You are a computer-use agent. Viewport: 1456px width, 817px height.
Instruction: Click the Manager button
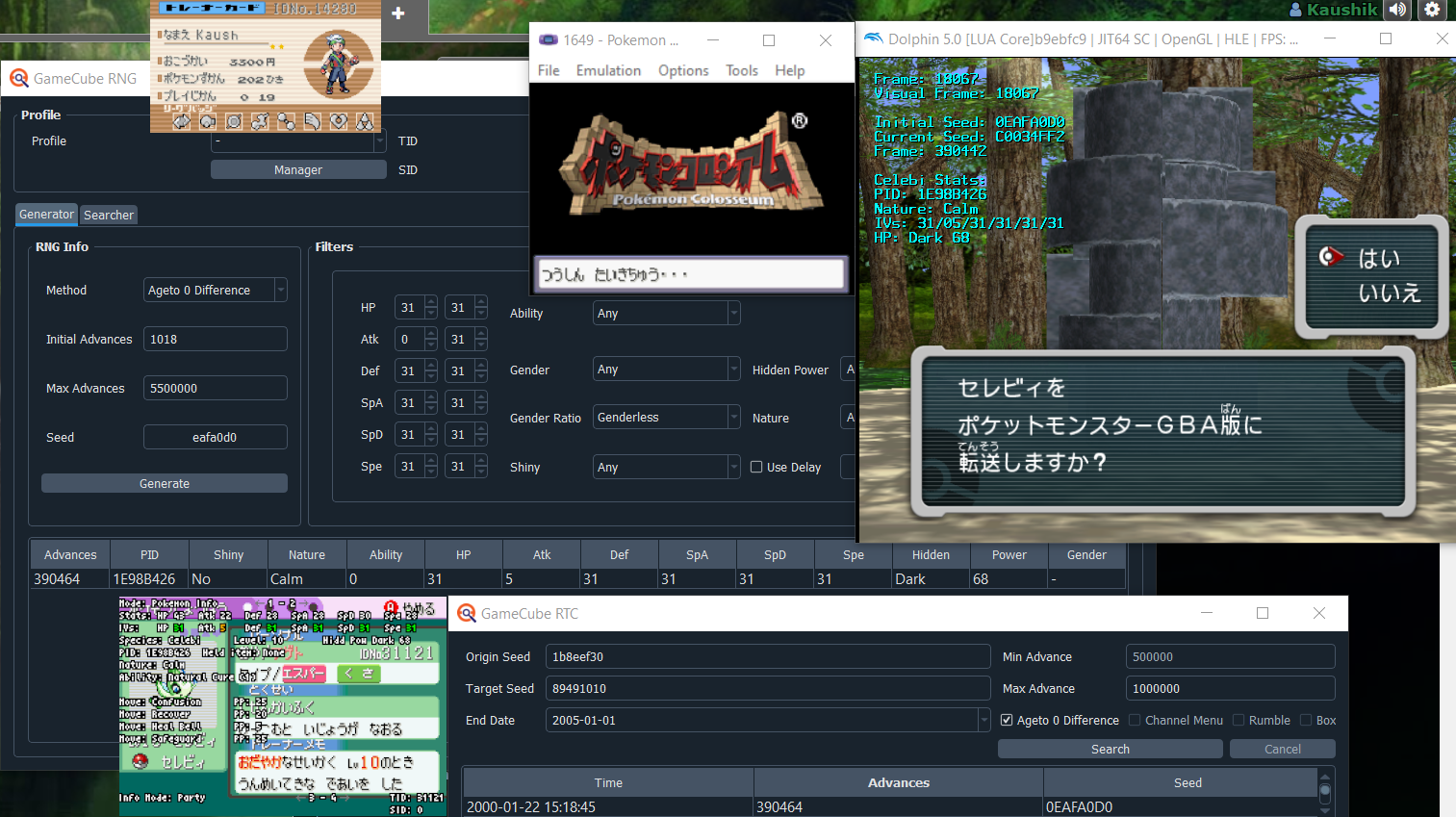coord(298,169)
